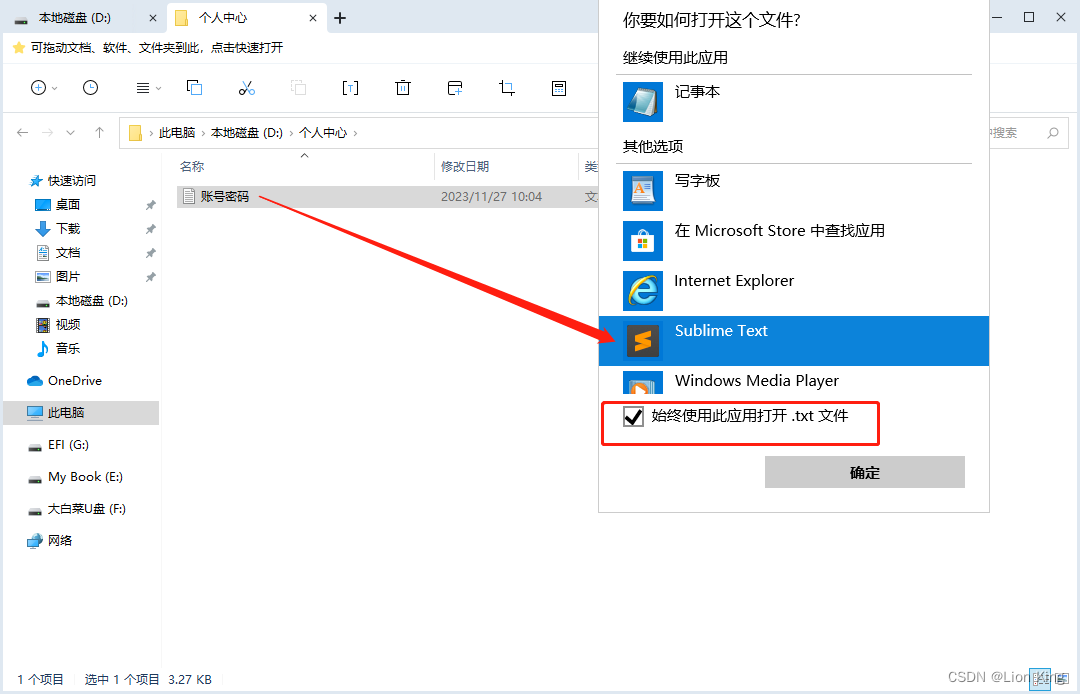Go up one folder level arrow

(x=99, y=132)
